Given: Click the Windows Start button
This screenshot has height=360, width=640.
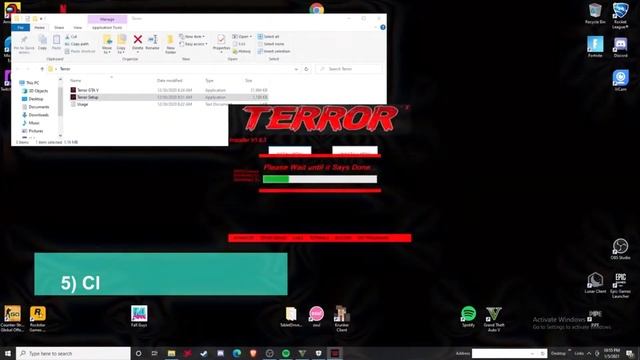Looking at the screenshot, I should (x=8, y=353).
